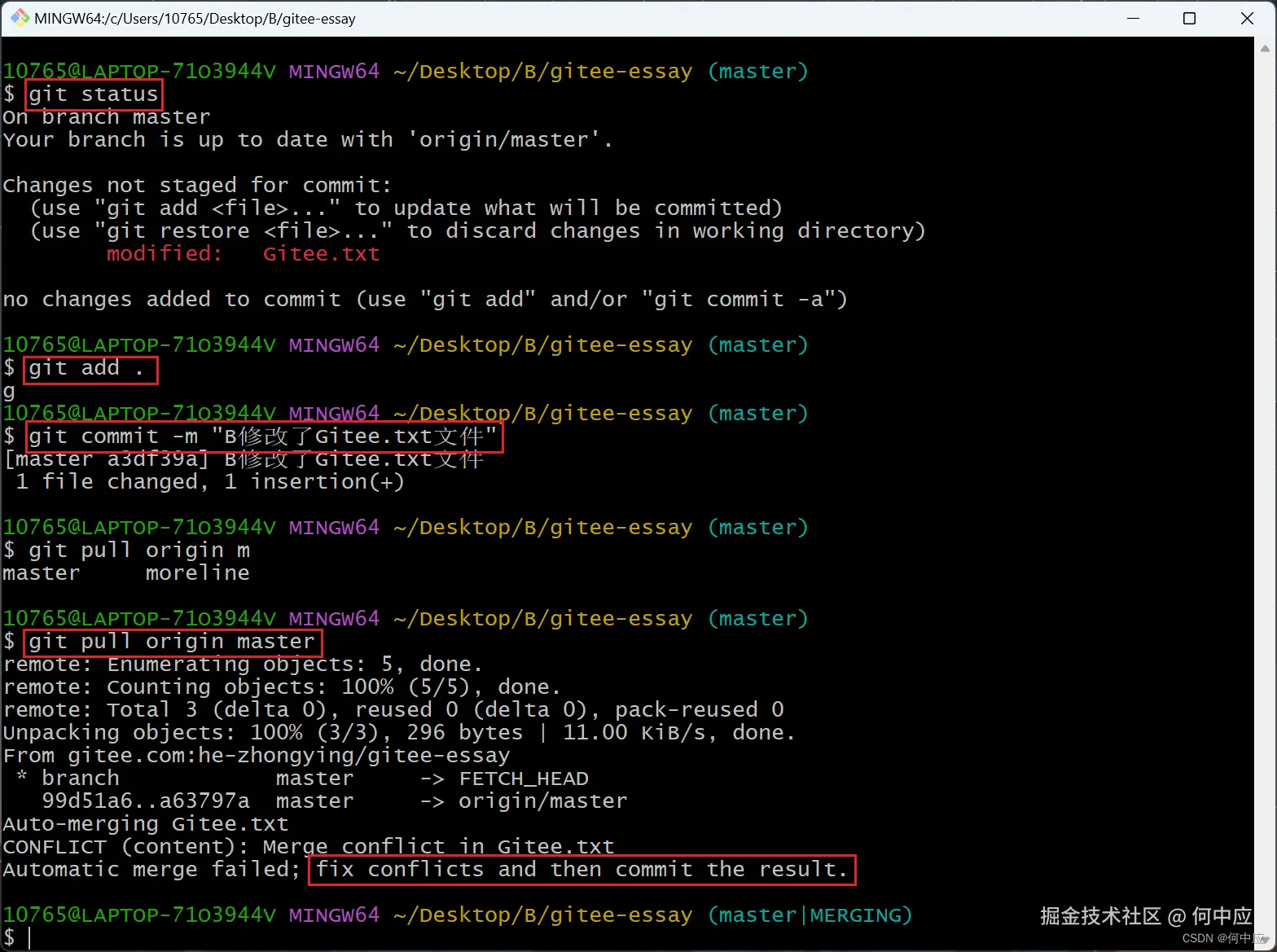Screen dimensions: 1277x952
Task: Click the '99d51a6..a63797a master' line
Action: [335, 801]
